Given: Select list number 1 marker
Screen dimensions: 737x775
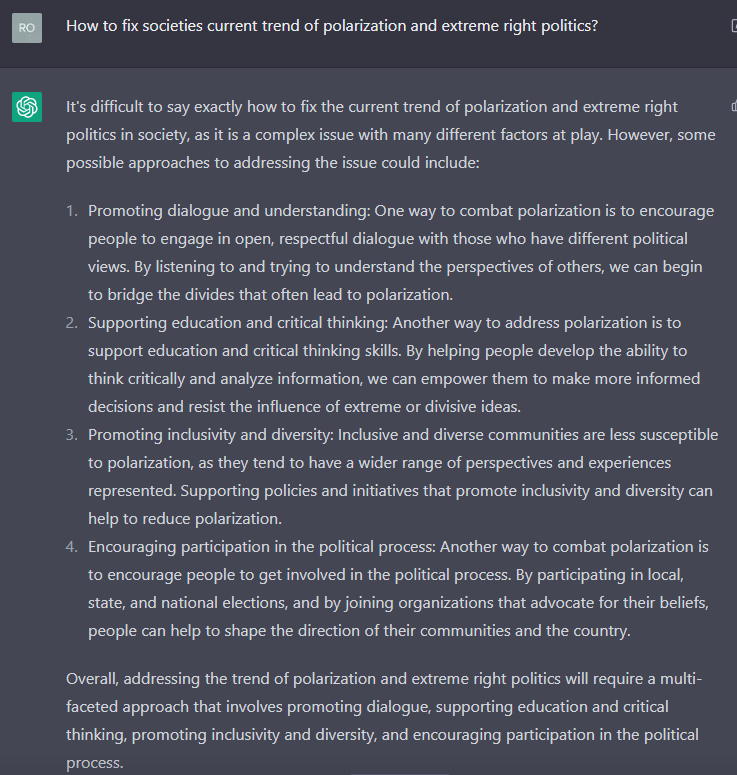Looking at the screenshot, I should pyautogui.click(x=72, y=211).
